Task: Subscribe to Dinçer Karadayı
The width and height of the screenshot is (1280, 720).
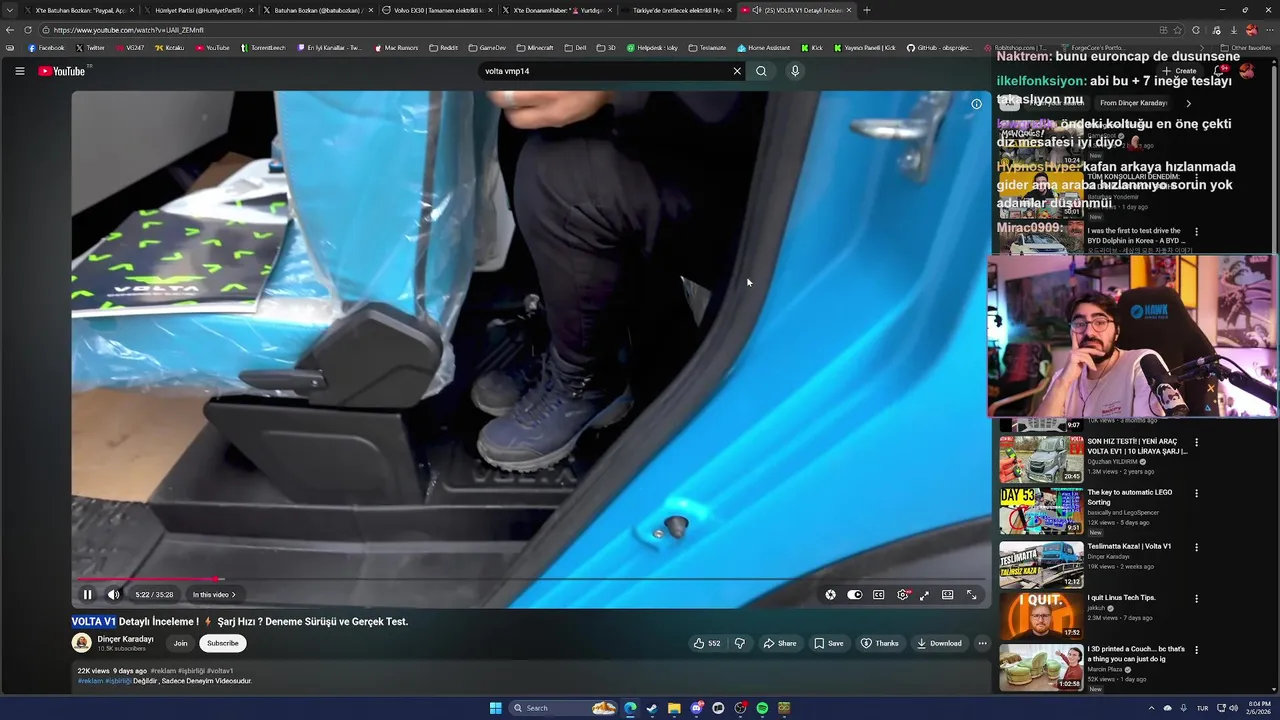Action: pos(222,643)
